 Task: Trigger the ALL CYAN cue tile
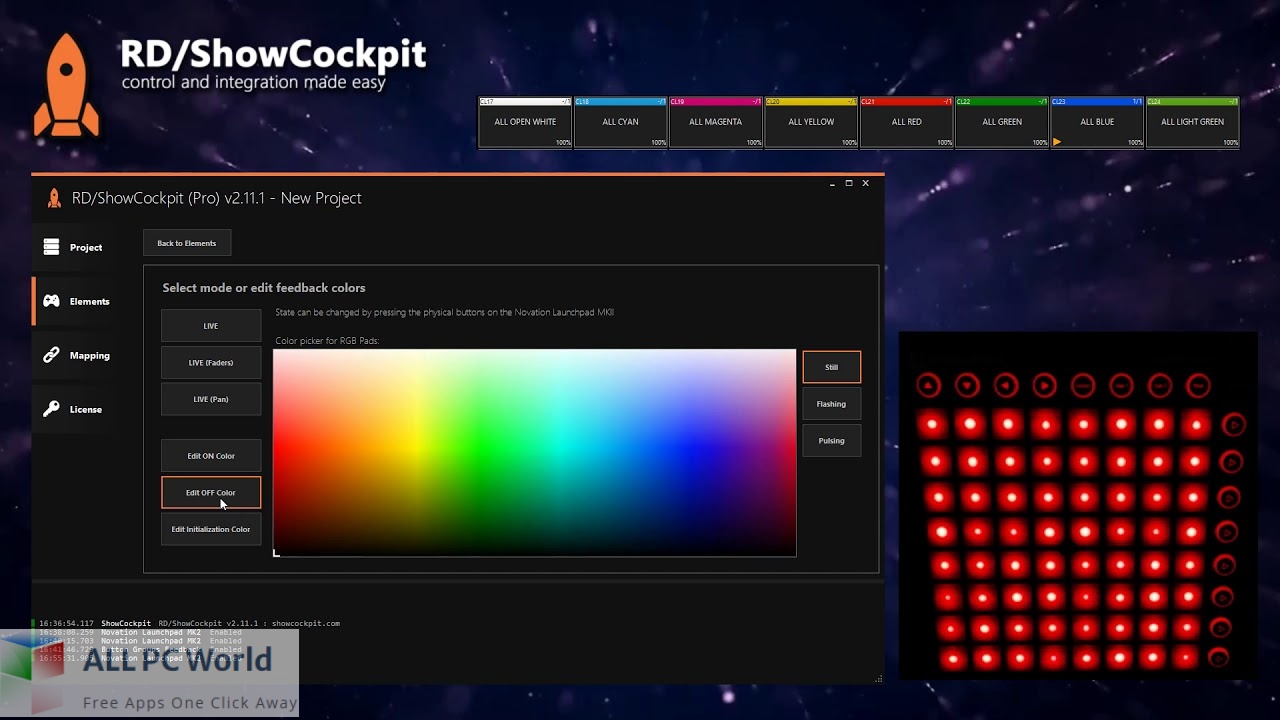click(620, 122)
